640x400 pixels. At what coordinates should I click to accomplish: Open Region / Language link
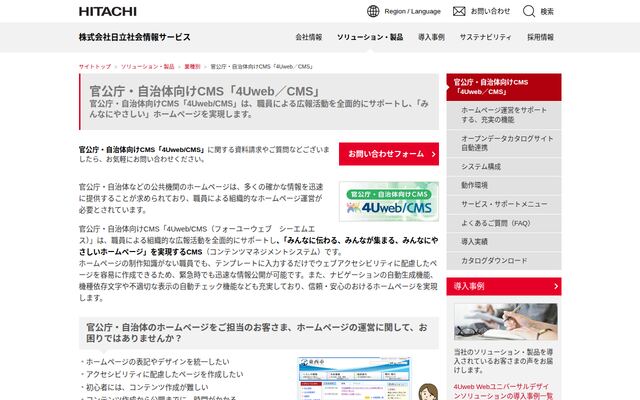coord(413,11)
